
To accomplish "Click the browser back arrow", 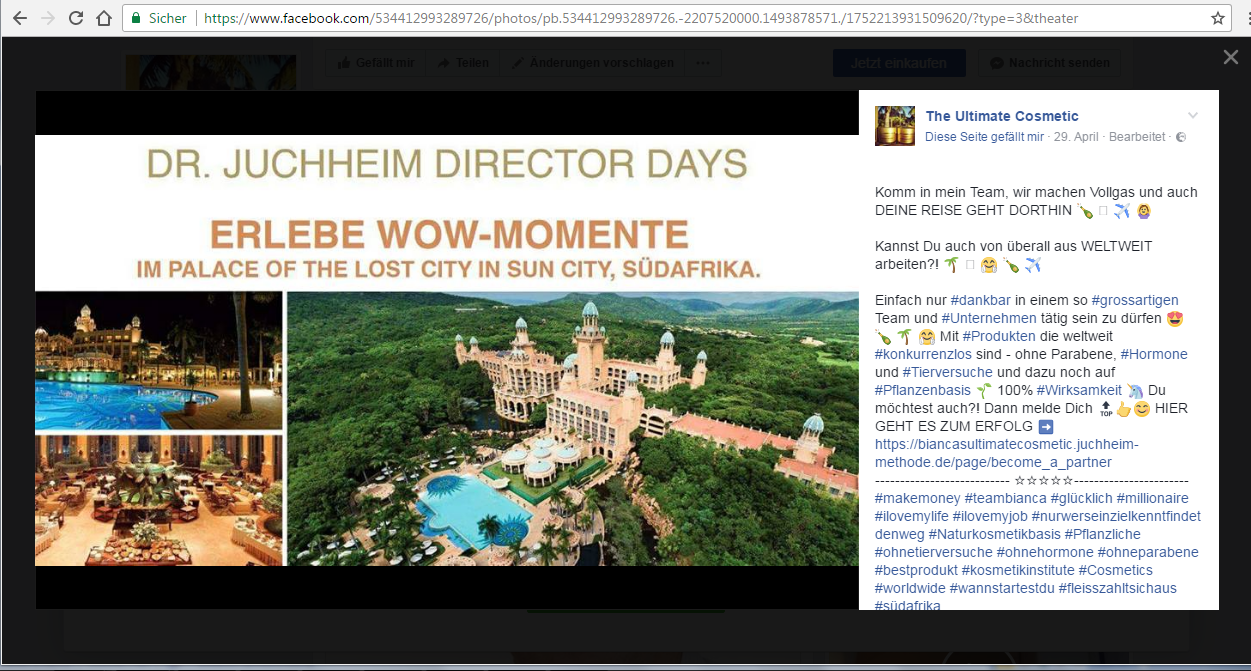I will coord(20,18).
